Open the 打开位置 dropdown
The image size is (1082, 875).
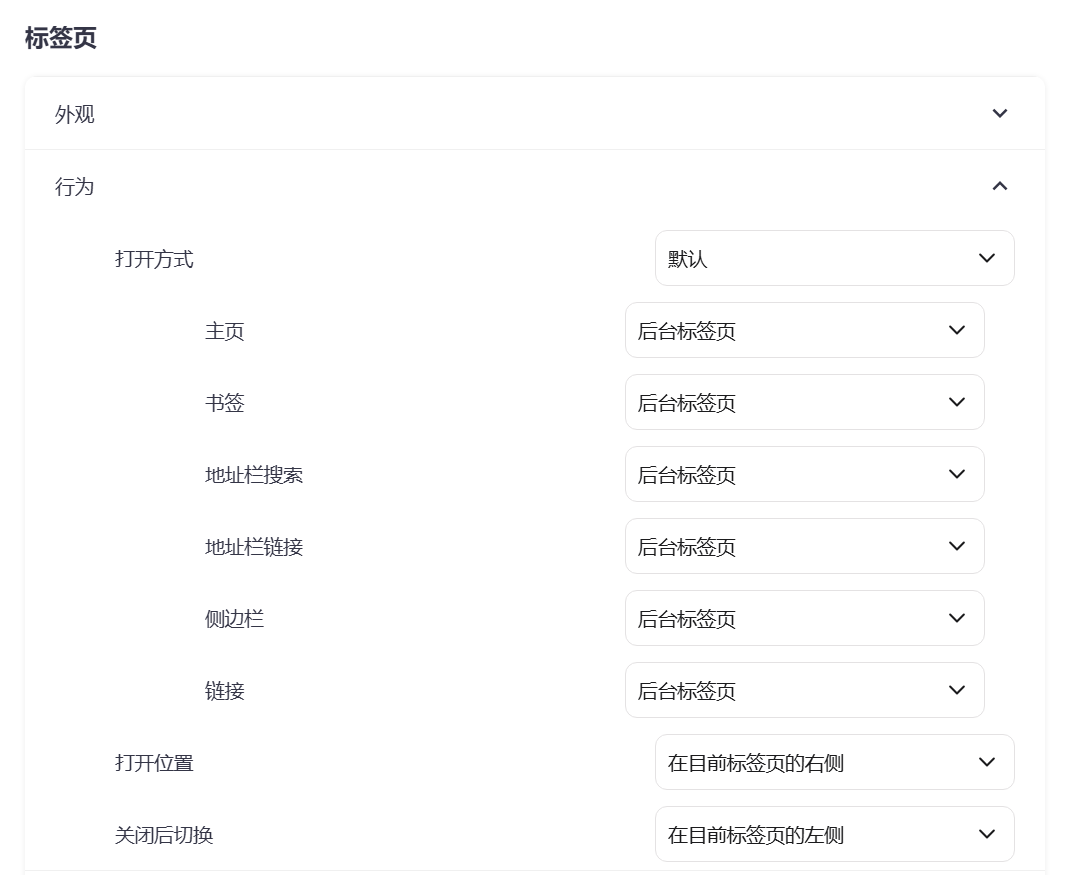(834, 762)
